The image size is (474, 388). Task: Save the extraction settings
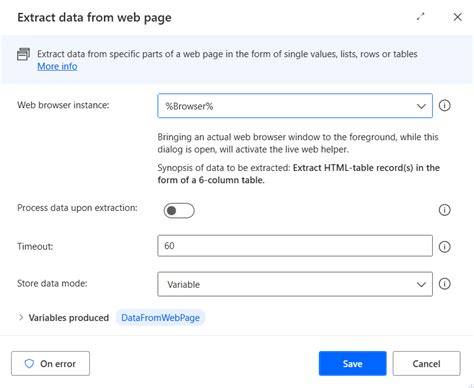click(x=353, y=363)
